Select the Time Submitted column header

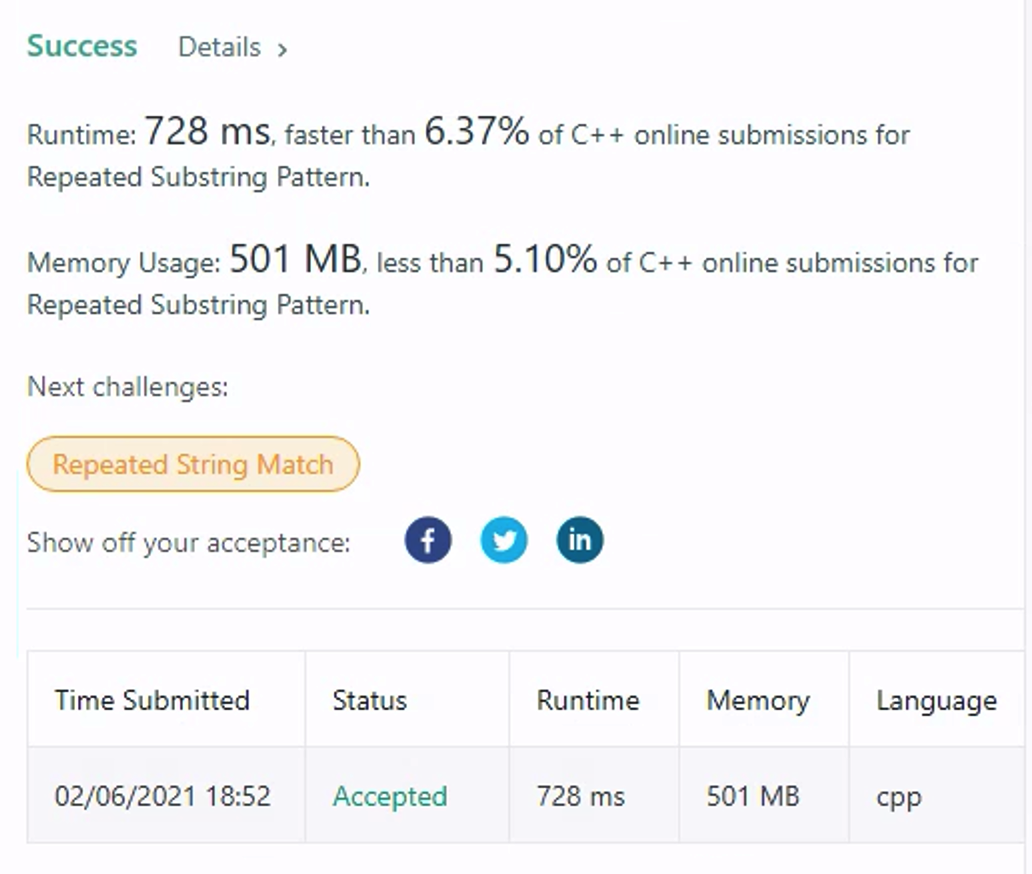tap(152, 700)
